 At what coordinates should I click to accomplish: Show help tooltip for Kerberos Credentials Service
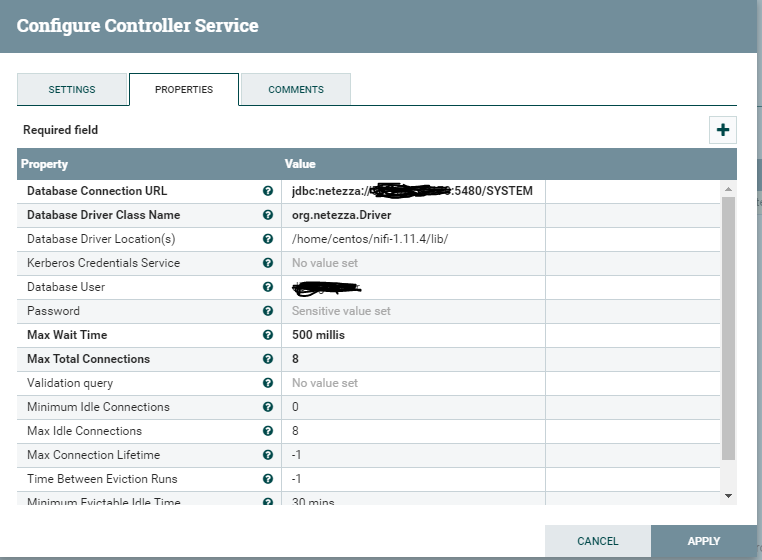point(268,263)
